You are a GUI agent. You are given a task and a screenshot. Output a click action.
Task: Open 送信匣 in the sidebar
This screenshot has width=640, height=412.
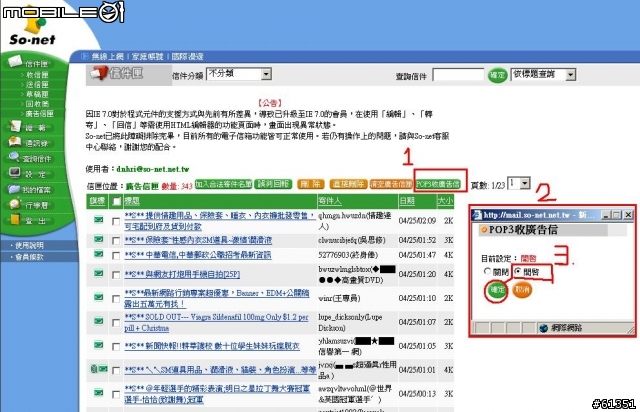tap(38, 85)
